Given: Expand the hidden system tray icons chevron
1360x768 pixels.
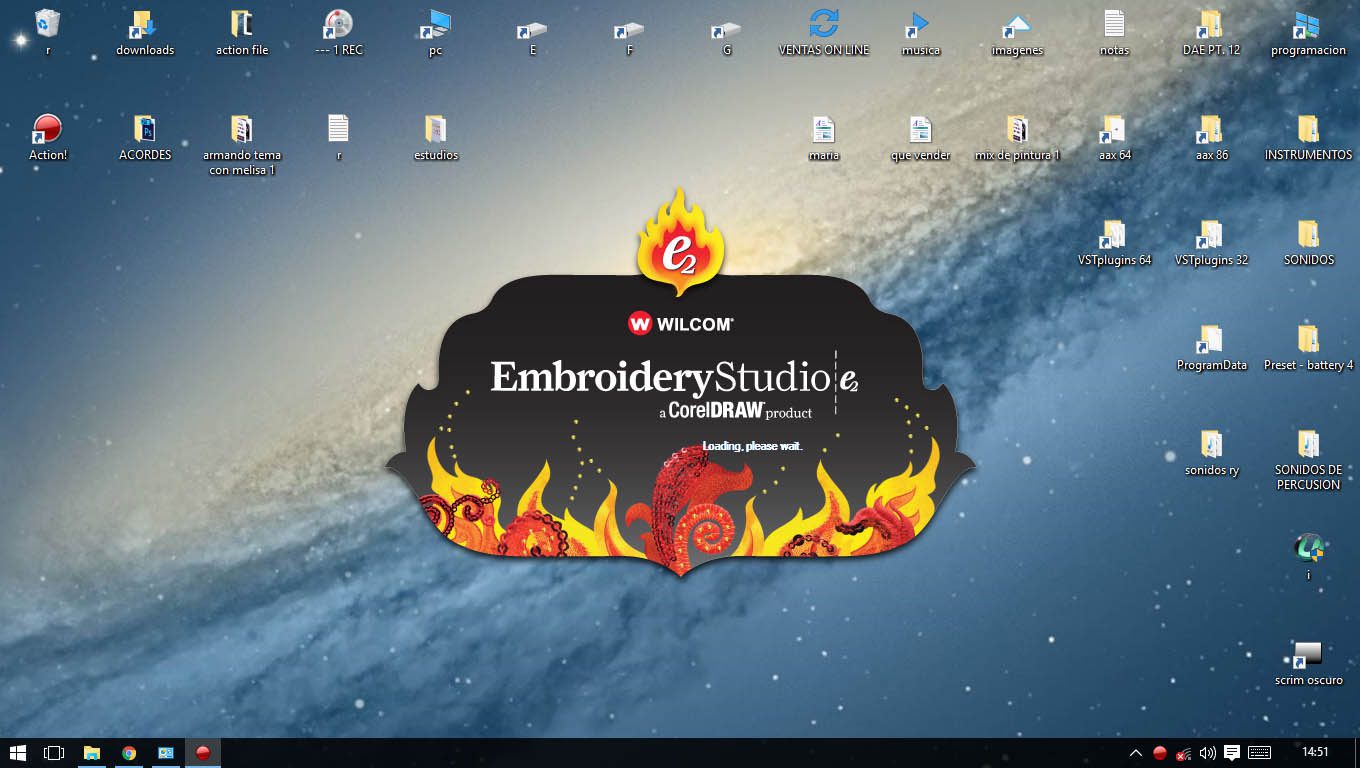Looking at the screenshot, I should pyautogui.click(x=1135, y=753).
